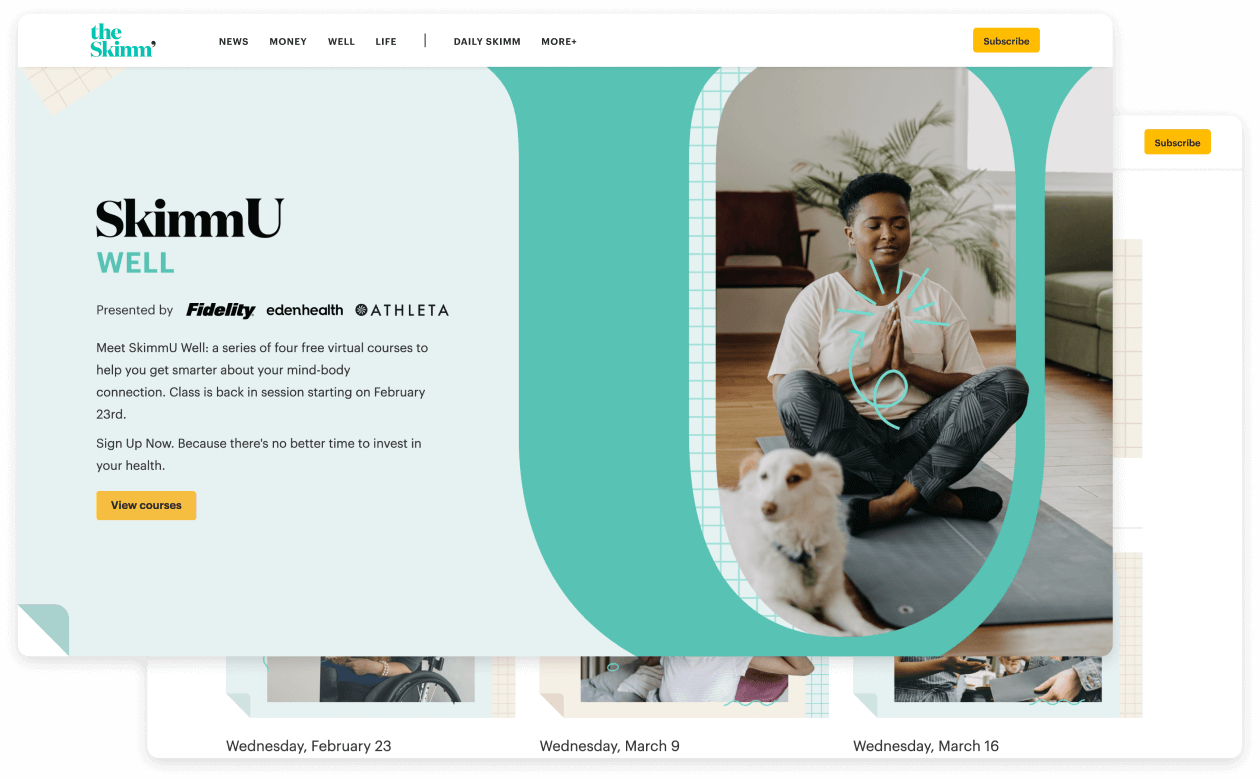Click theSkimm logo in header
The width and height of the screenshot is (1260, 781).
pos(123,41)
